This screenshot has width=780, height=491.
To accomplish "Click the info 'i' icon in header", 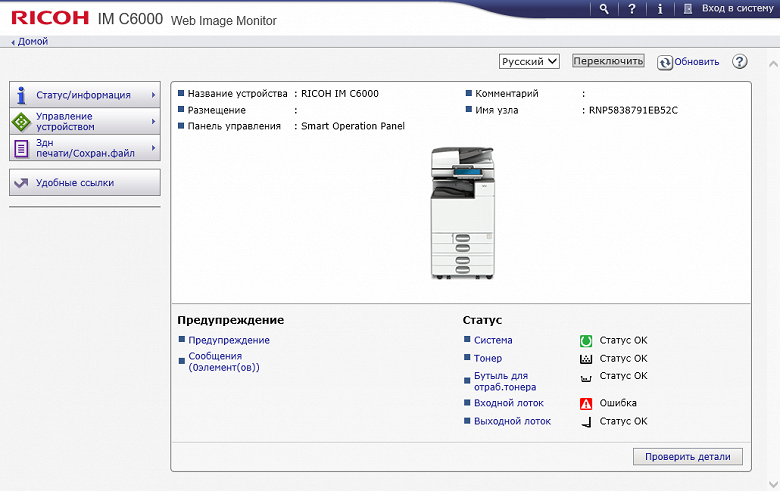I will coord(660,9).
